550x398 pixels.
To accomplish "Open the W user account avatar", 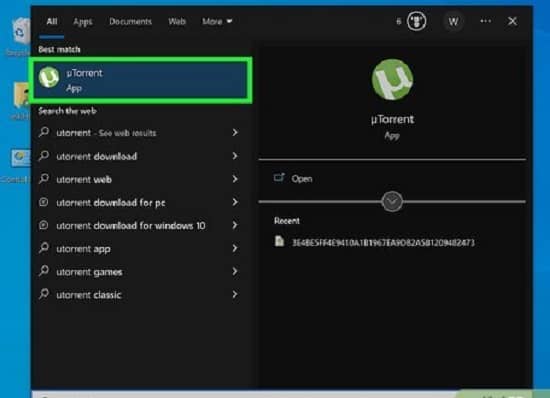I will (453, 21).
